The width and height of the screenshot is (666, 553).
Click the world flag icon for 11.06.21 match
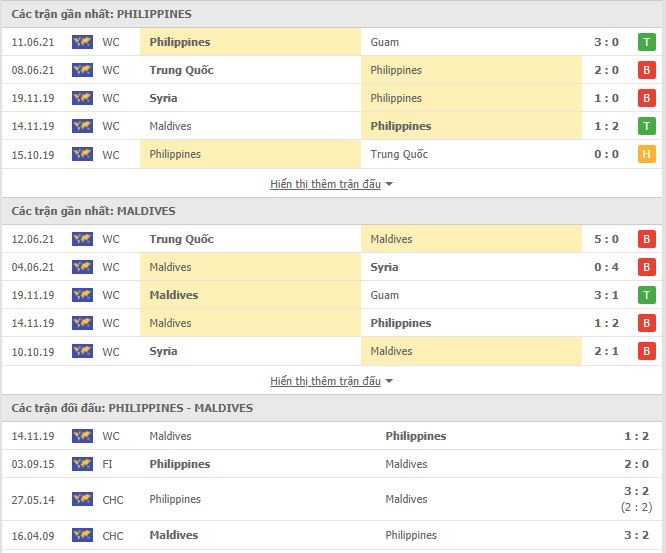click(82, 42)
